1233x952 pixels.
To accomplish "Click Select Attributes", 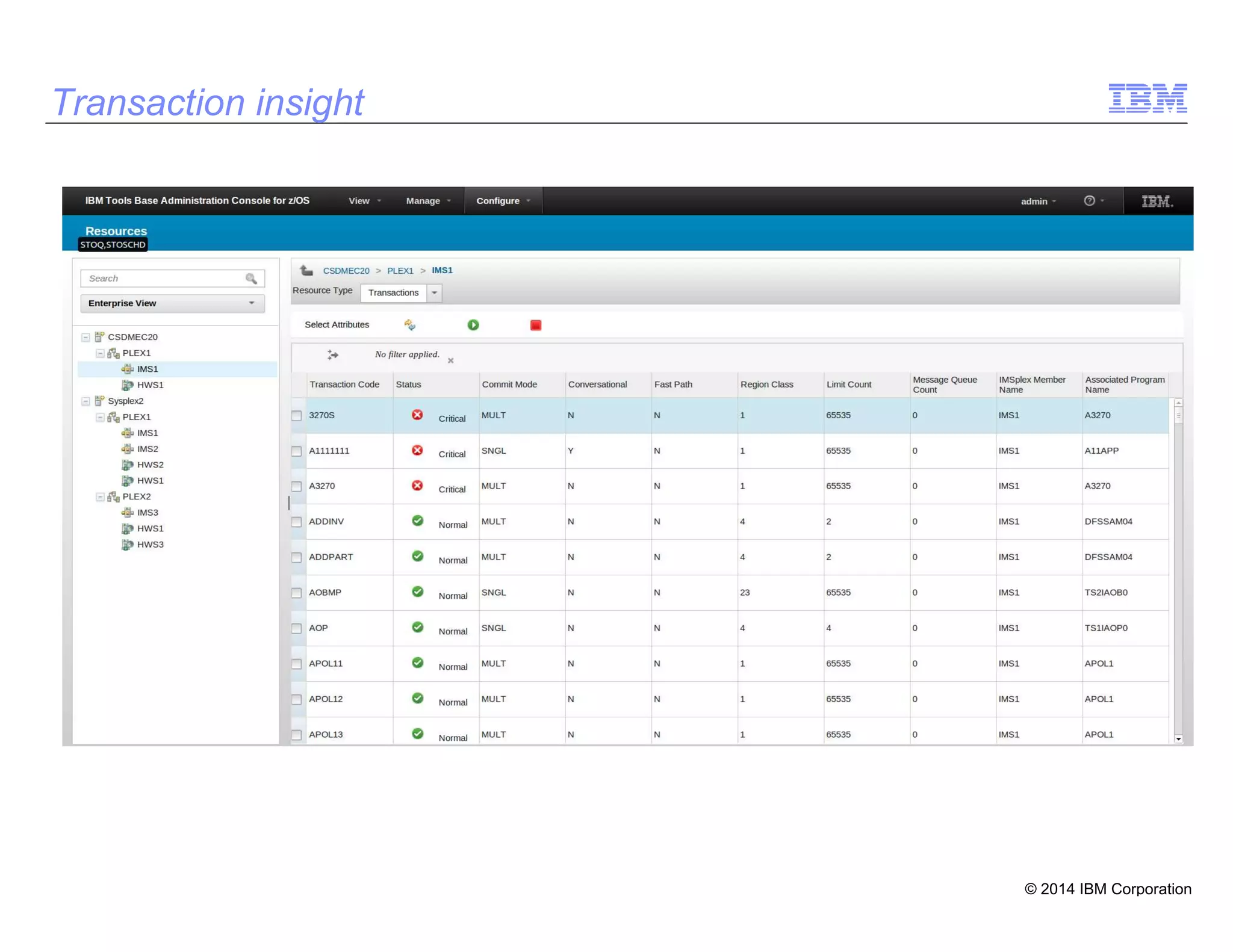I will point(337,324).
